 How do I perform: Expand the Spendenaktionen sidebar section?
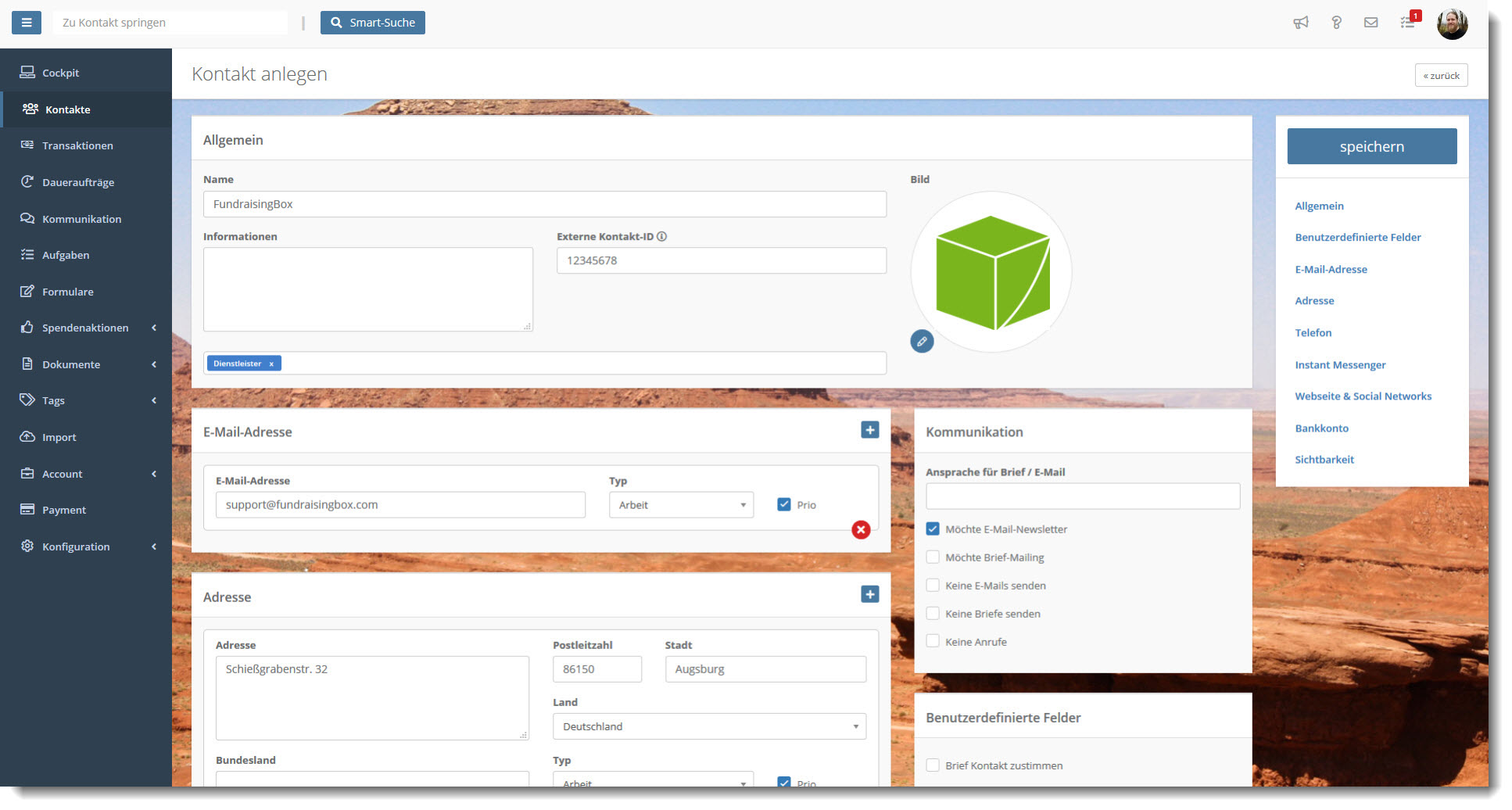(85, 328)
